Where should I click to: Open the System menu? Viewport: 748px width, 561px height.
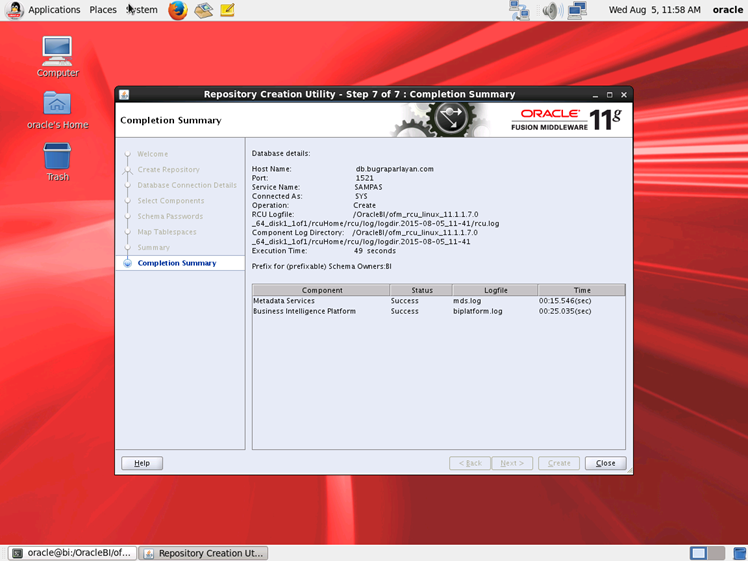[x=142, y=10]
